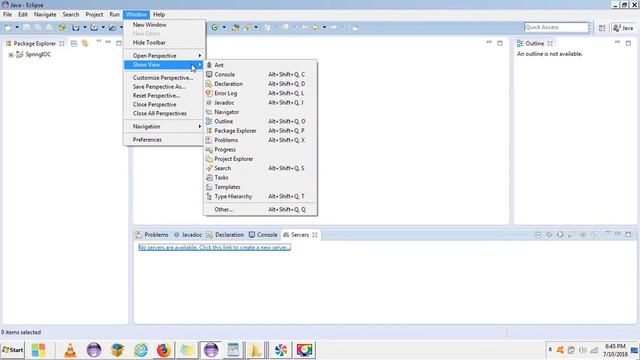Minimize the Package Explorer view
This screenshot has height=360, width=640.
(x=108, y=42)
